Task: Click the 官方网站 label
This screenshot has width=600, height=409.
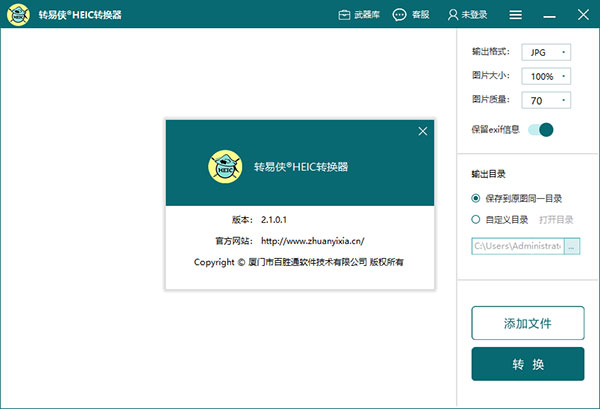Action: coord(233,241)
